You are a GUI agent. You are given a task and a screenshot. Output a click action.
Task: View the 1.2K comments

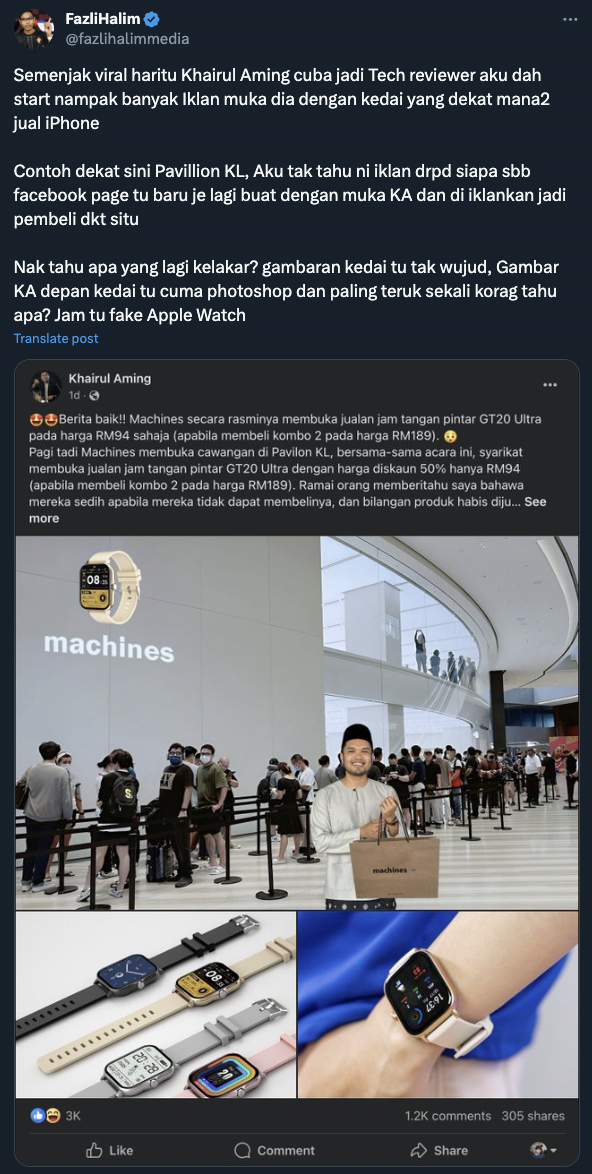pos(448,1116)
